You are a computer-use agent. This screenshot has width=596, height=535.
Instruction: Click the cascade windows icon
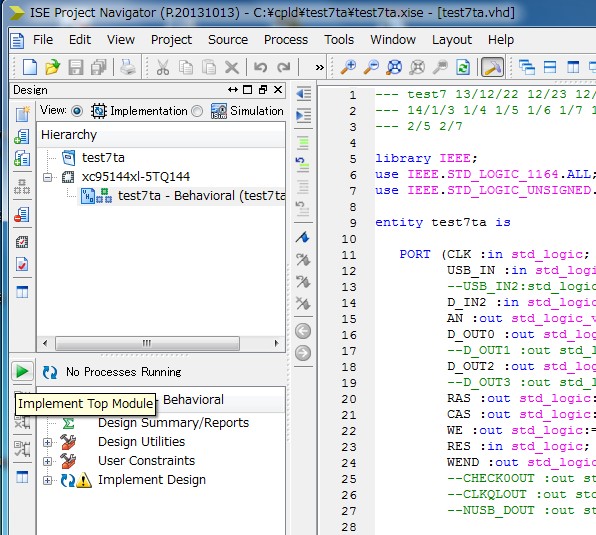click(527, 68)
